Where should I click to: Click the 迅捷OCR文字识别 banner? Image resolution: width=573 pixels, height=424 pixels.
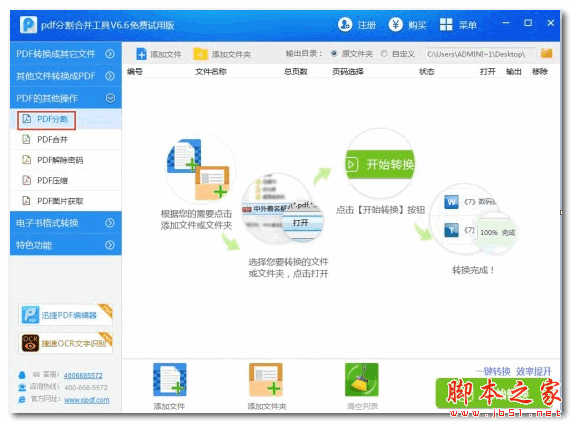tap(66, 343)
